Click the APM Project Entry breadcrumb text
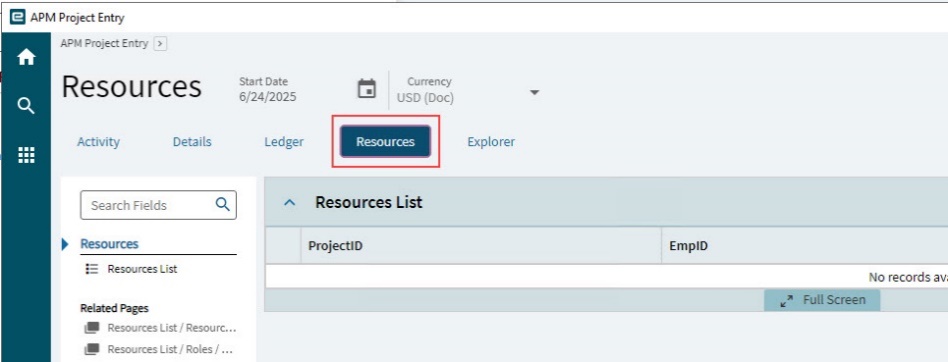 [104, 44]
